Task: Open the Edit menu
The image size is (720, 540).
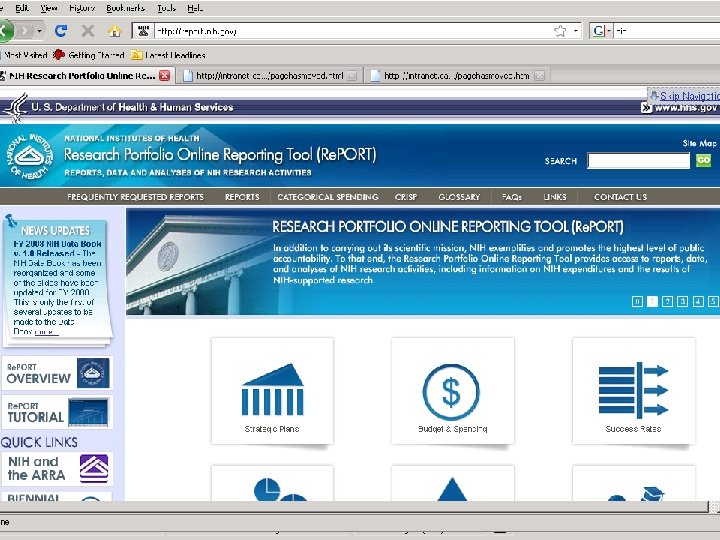Action: (x=22, y=8)
